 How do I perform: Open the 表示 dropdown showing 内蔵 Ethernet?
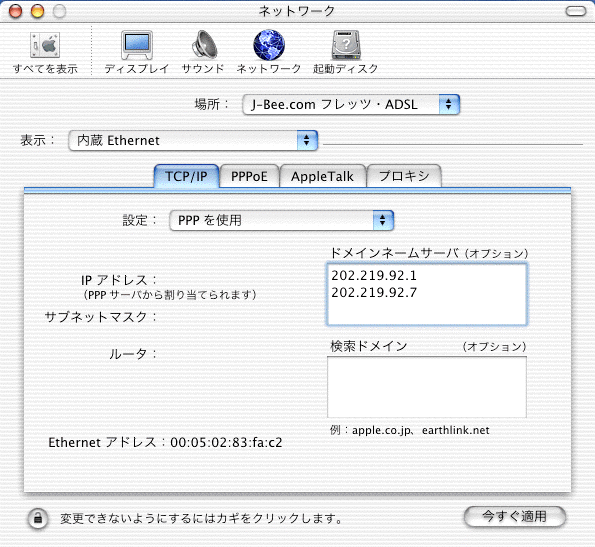(x=193, y=140)
